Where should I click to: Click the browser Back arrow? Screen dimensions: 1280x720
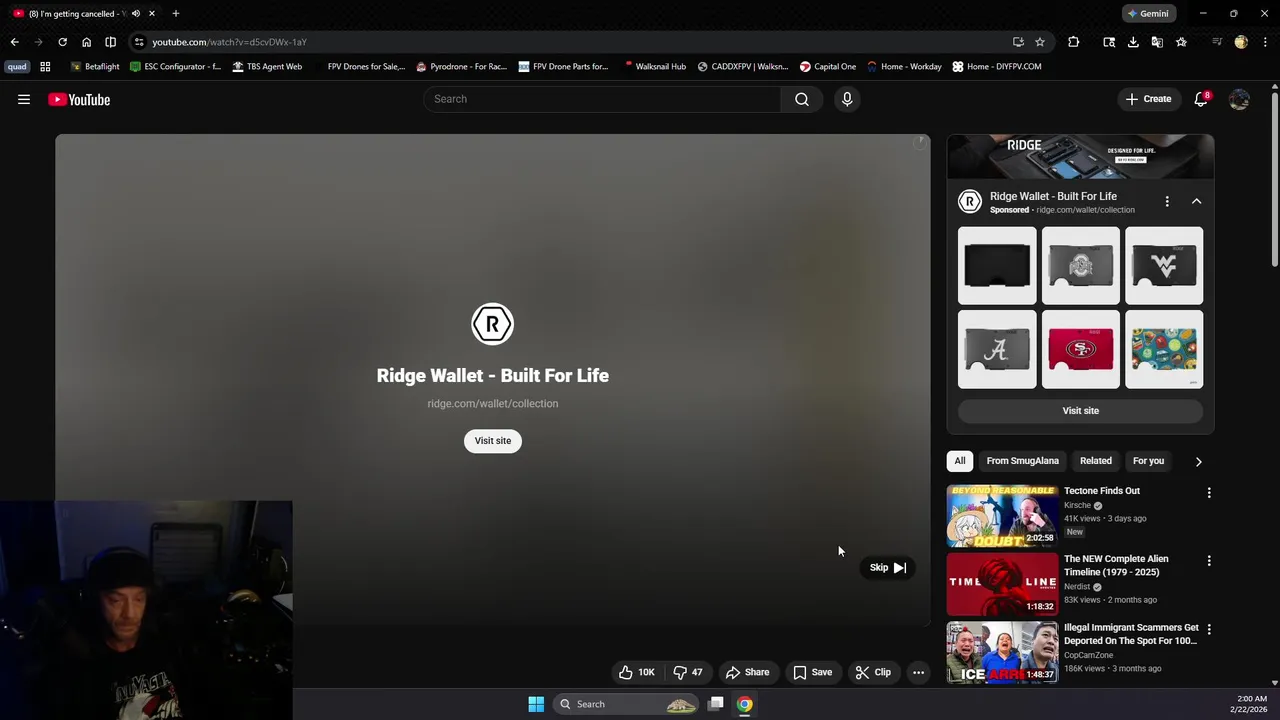(x=14, y=42)
